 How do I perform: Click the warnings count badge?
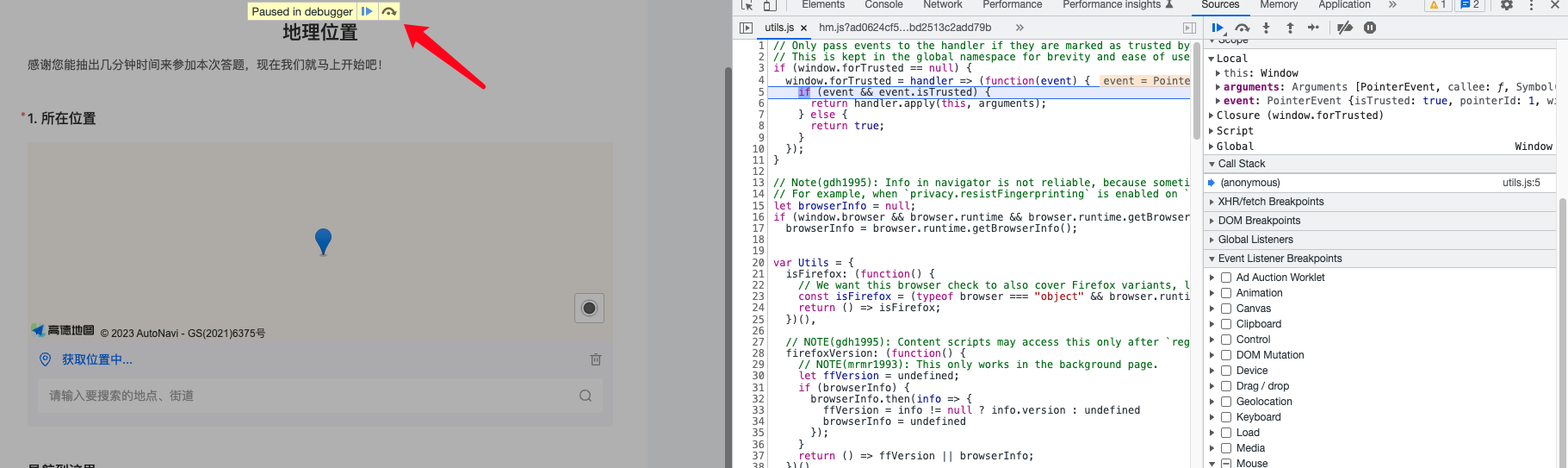[1438, 5]
